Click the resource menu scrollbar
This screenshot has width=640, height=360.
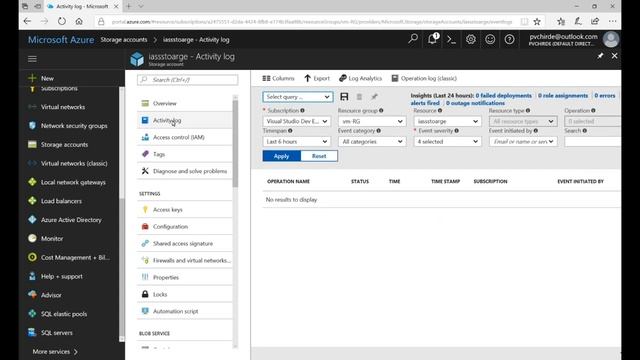(x=235, y=144)
